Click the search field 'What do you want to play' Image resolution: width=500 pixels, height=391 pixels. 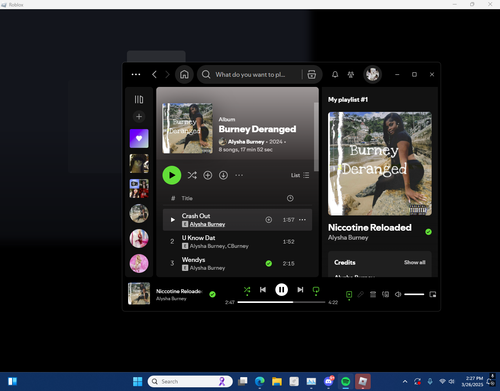coord(250,74)
